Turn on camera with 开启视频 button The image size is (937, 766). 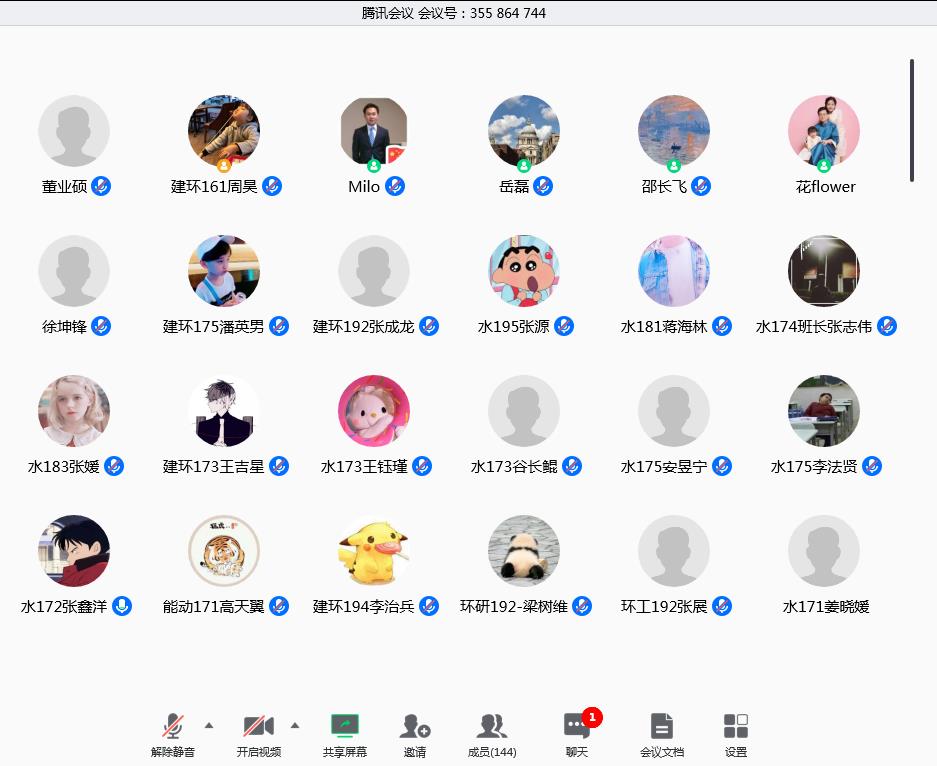point(258,727)
